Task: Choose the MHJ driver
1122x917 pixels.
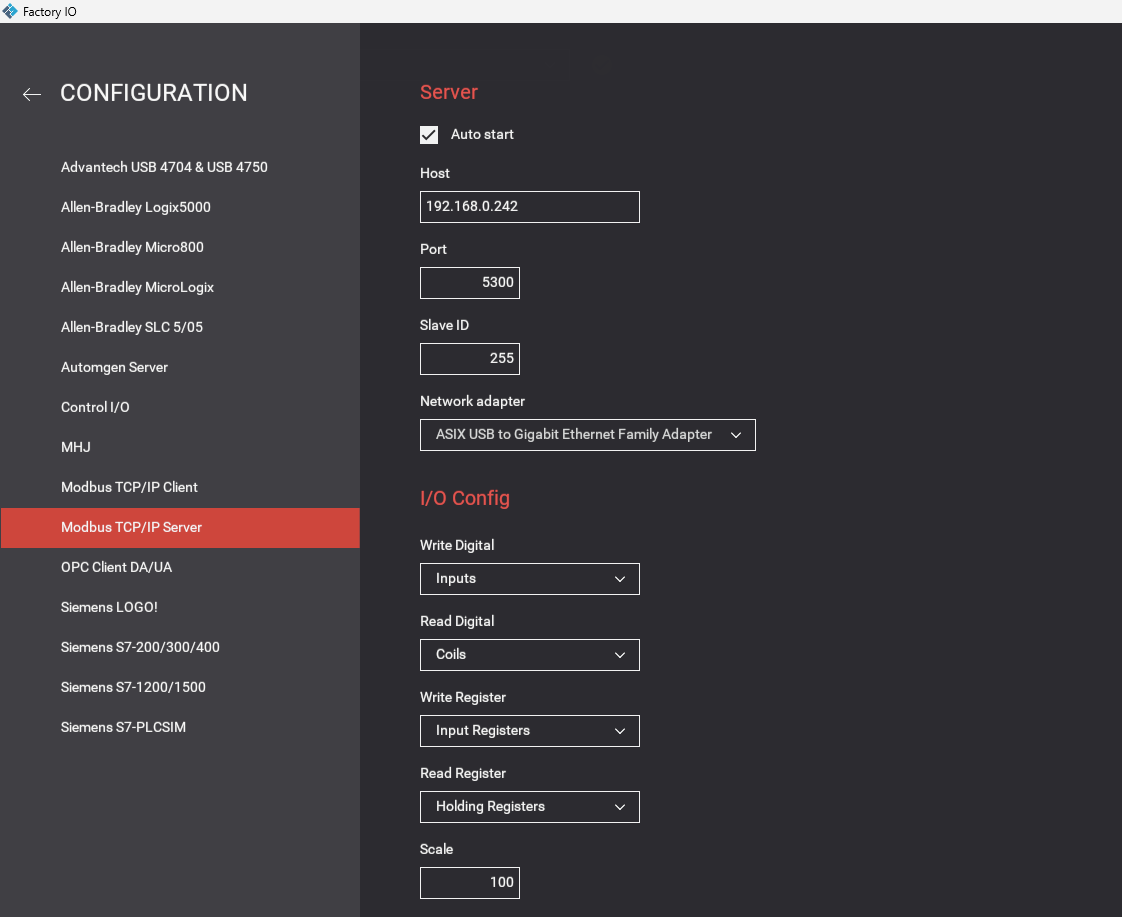Action: tap(76, 447)
